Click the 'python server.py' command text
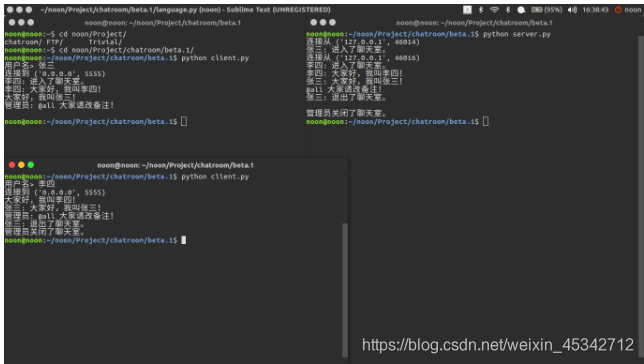 [x=517, y=34]
